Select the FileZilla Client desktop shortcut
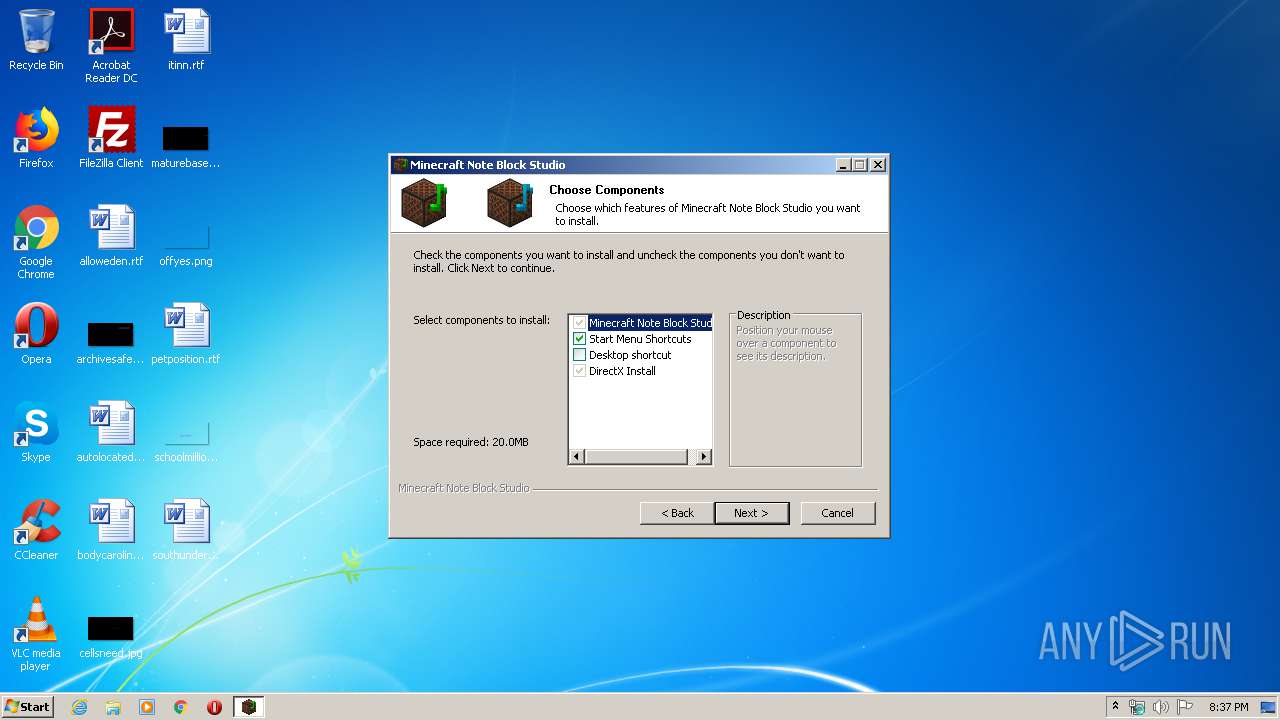This screenshot has width=1280, height=720. coord(111,138)
